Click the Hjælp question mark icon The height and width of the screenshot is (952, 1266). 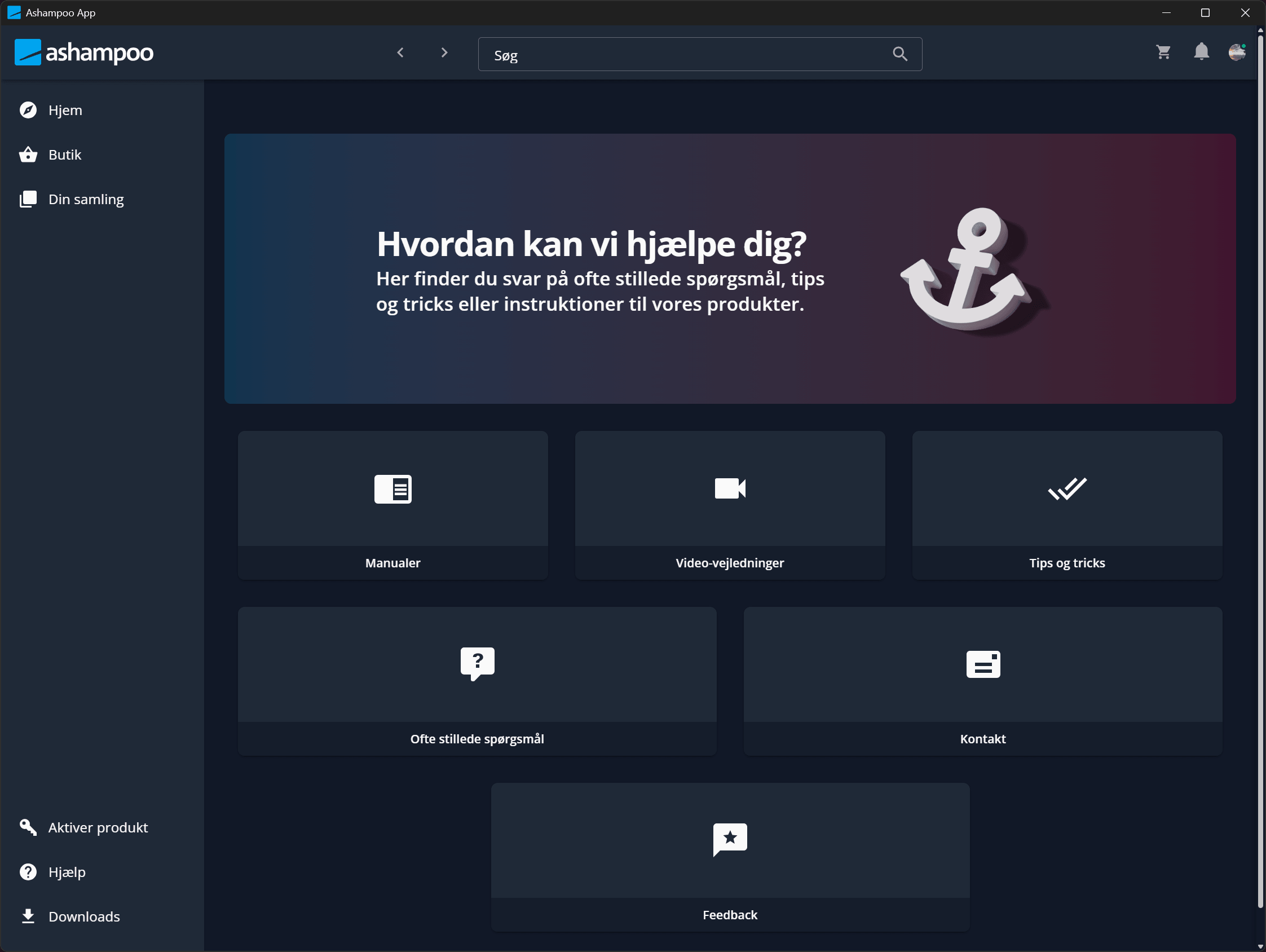click(28, 872)
